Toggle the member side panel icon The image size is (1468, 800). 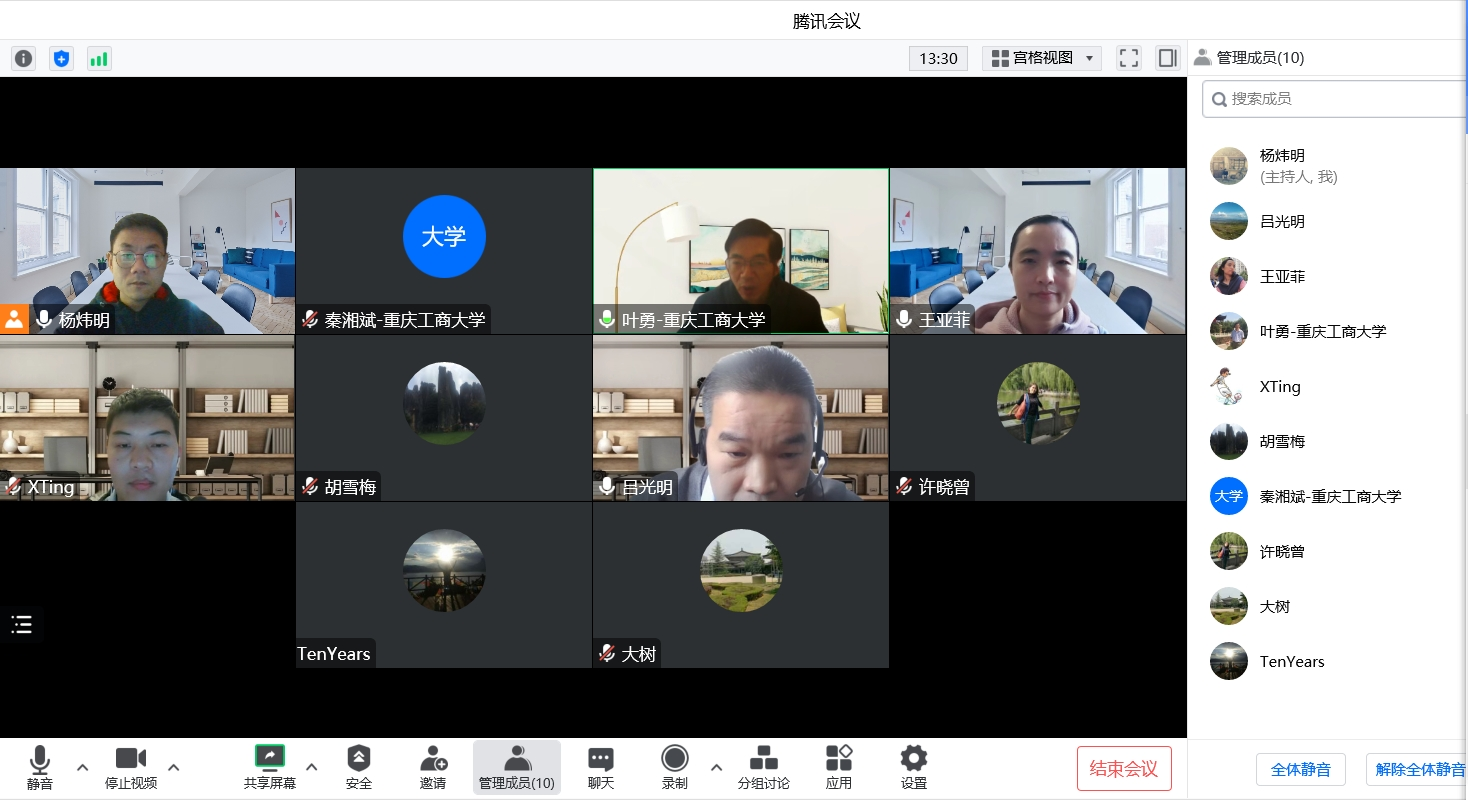(x=1167, y=58)
